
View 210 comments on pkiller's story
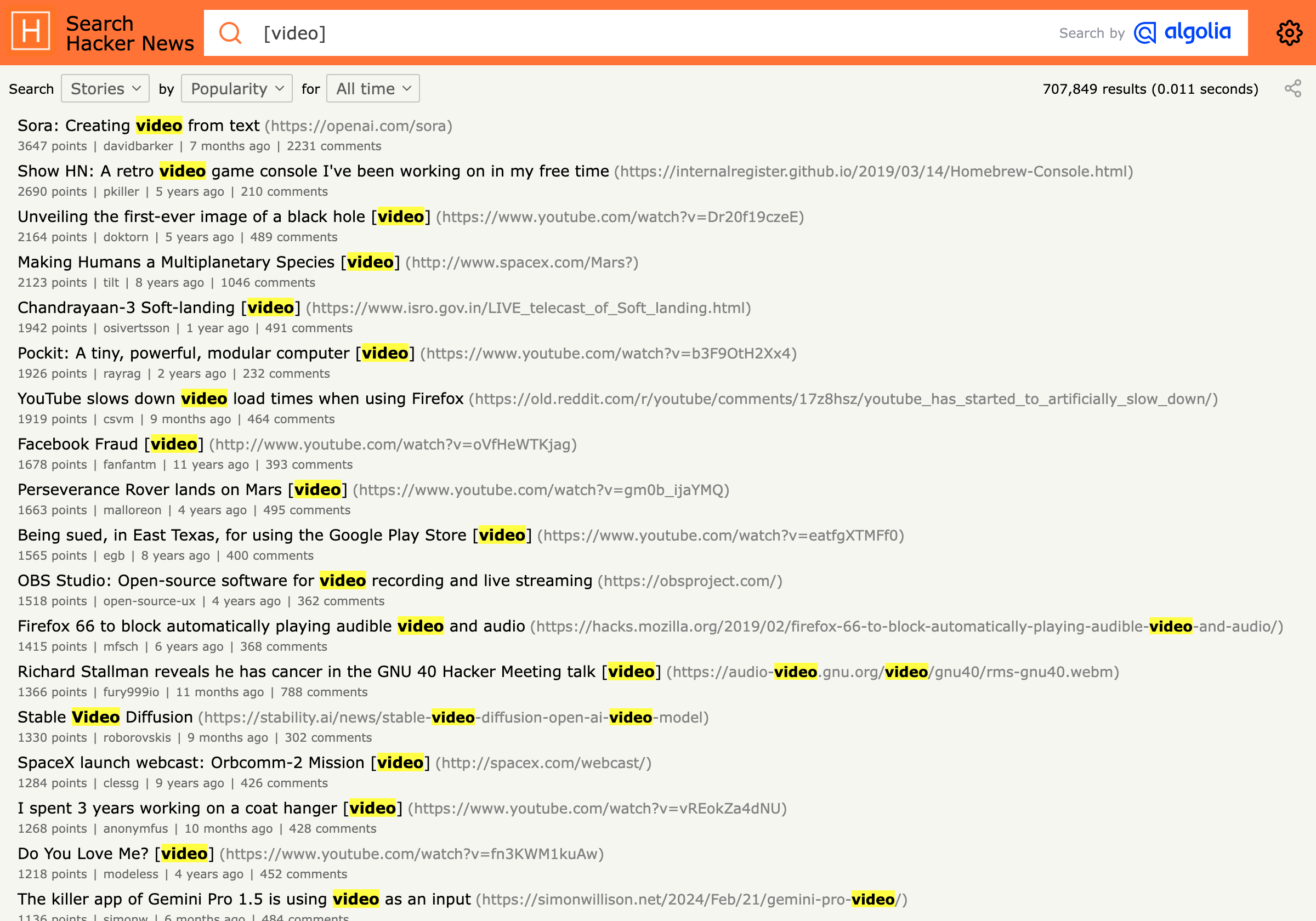coord(283,191)
